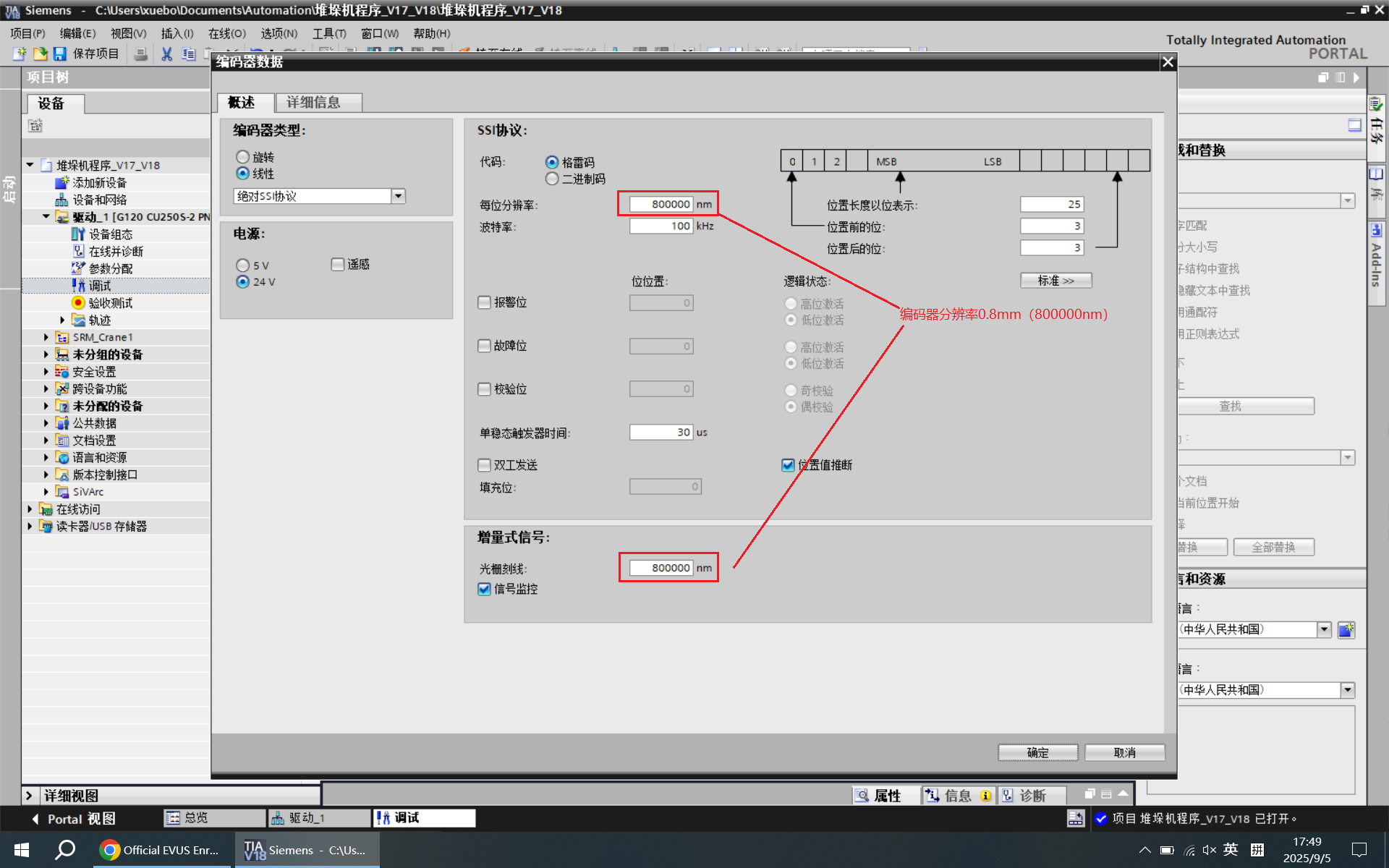Click the cut scissors icon

pos(166,54)
